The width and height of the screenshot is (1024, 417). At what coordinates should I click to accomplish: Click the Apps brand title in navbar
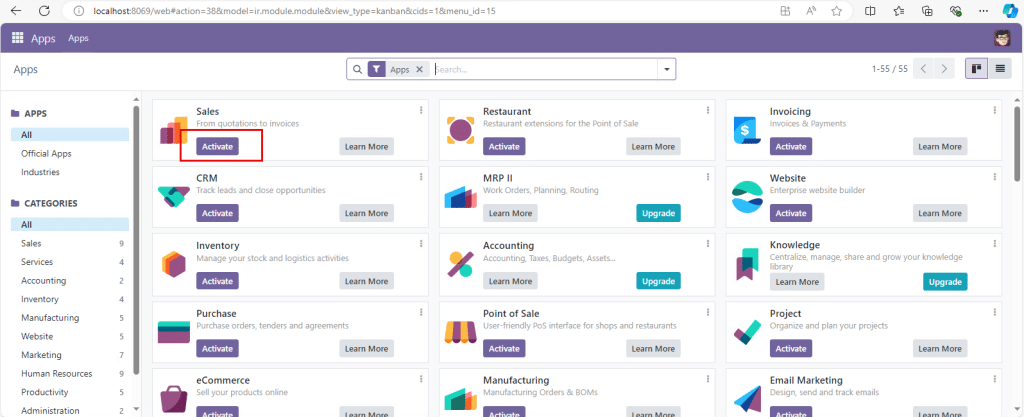tap(43, 38)
